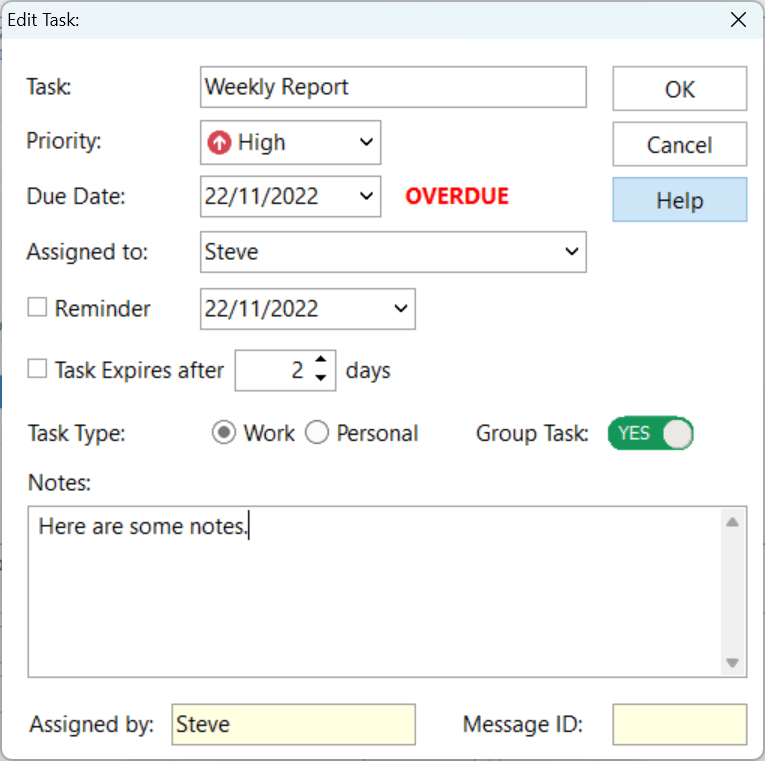Tick the Task Expires after checkbox

pyautogui.click(x=37, y=369)
